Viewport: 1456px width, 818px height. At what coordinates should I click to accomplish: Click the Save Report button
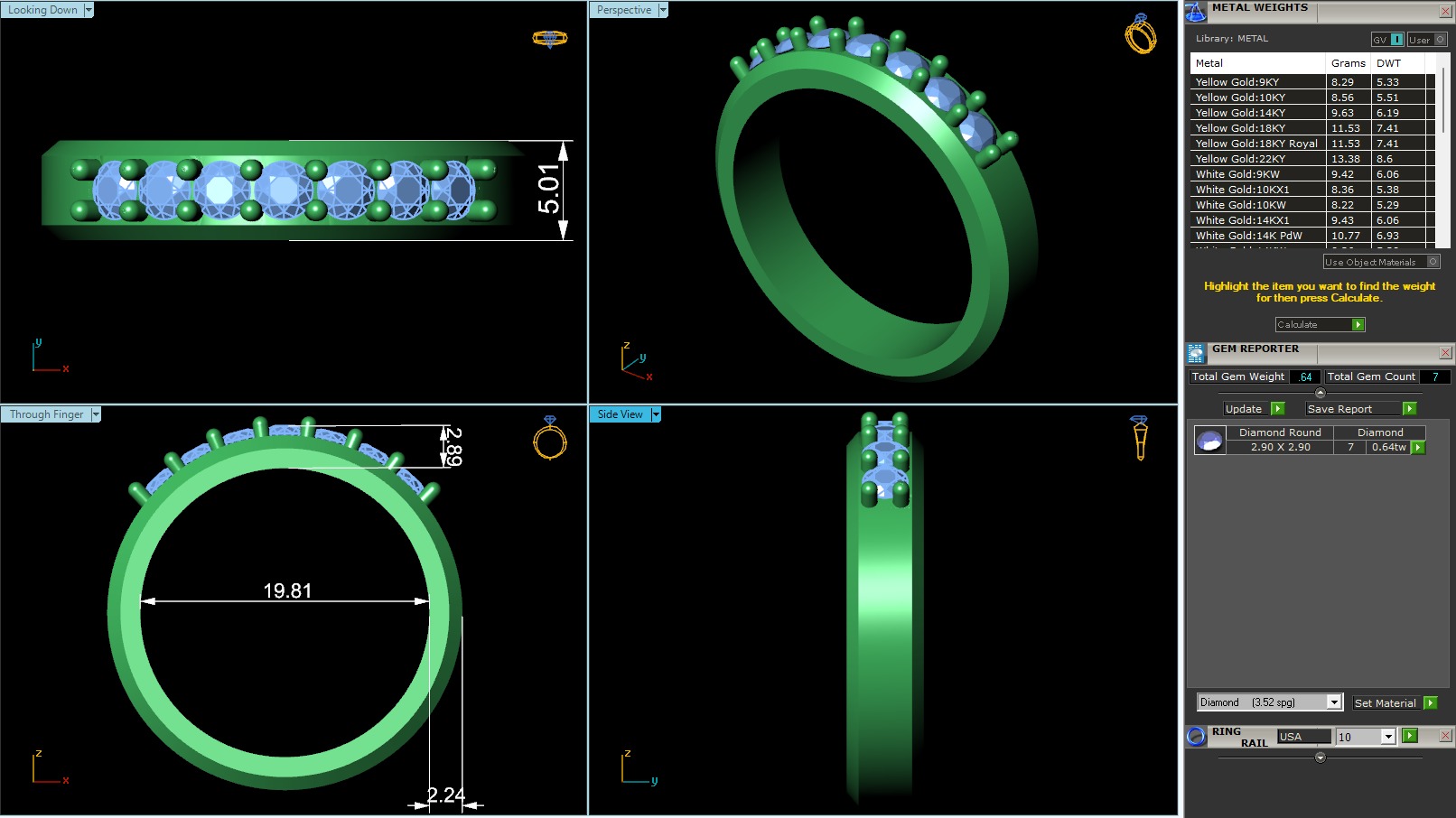[1353, 409]
